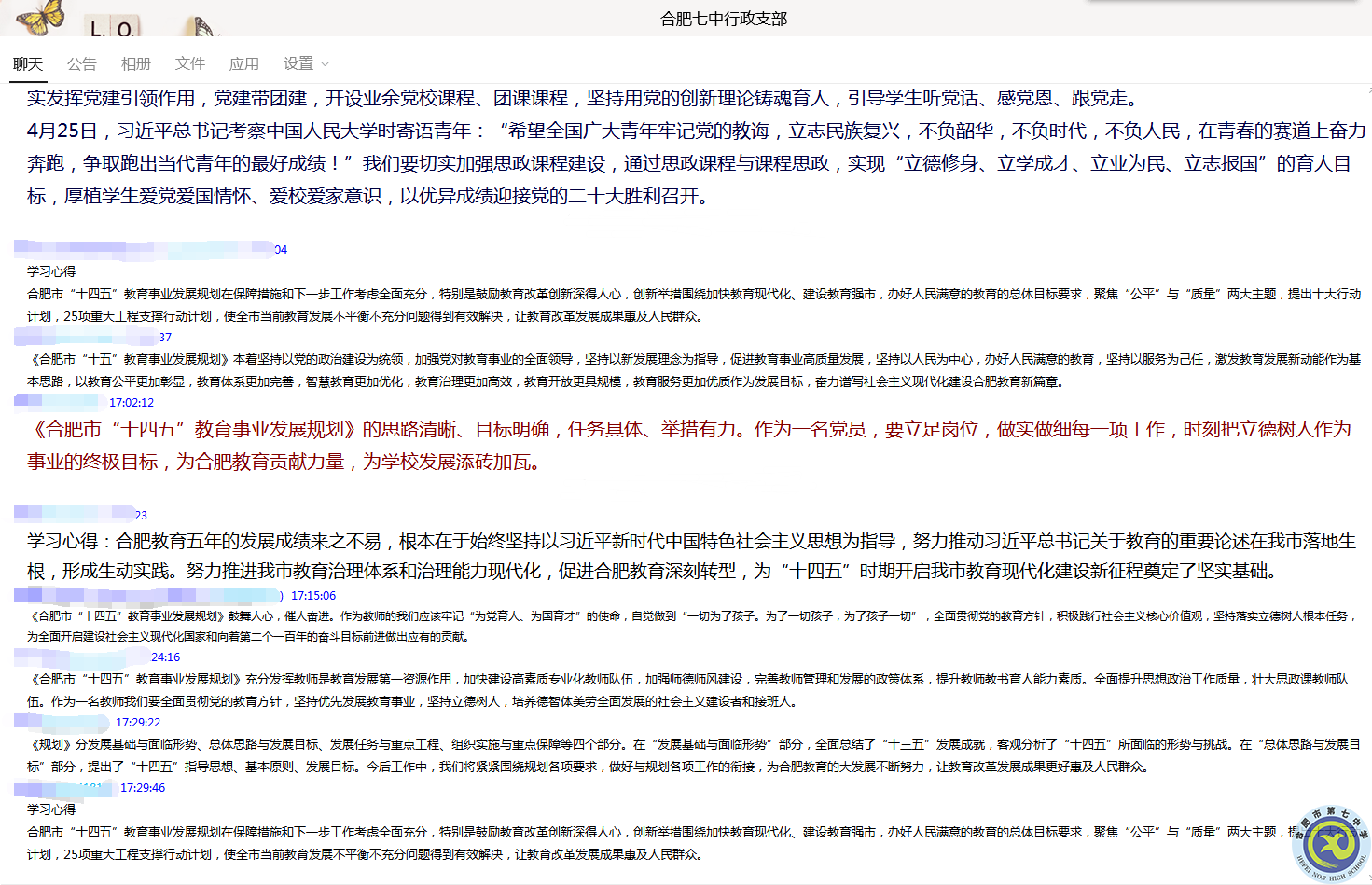Click the timestamp 17:02:12
1372x885 pixels.
click(x=132, y=402)
